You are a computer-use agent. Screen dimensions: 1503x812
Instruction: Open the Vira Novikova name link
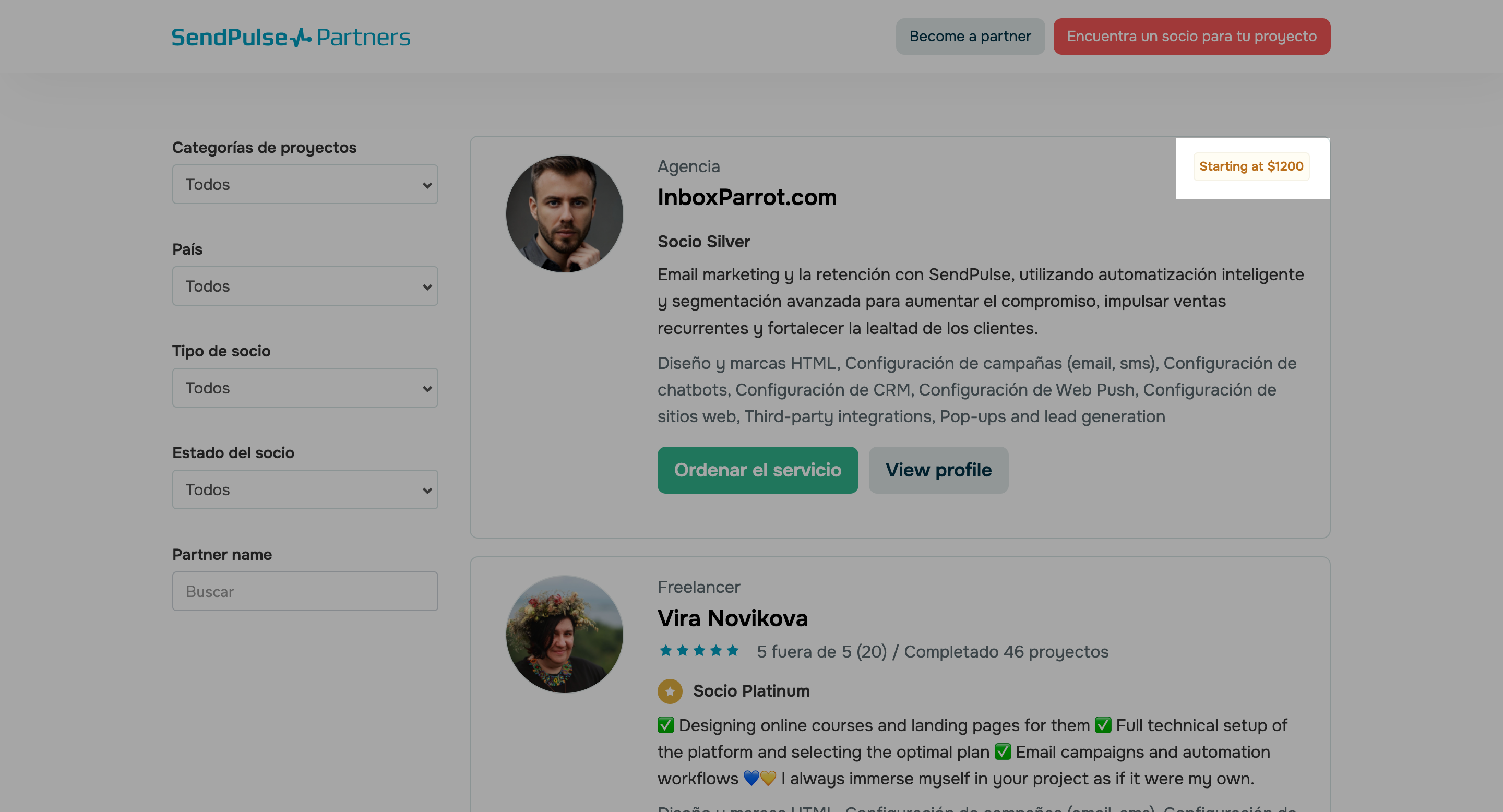[x=732, y=618]
